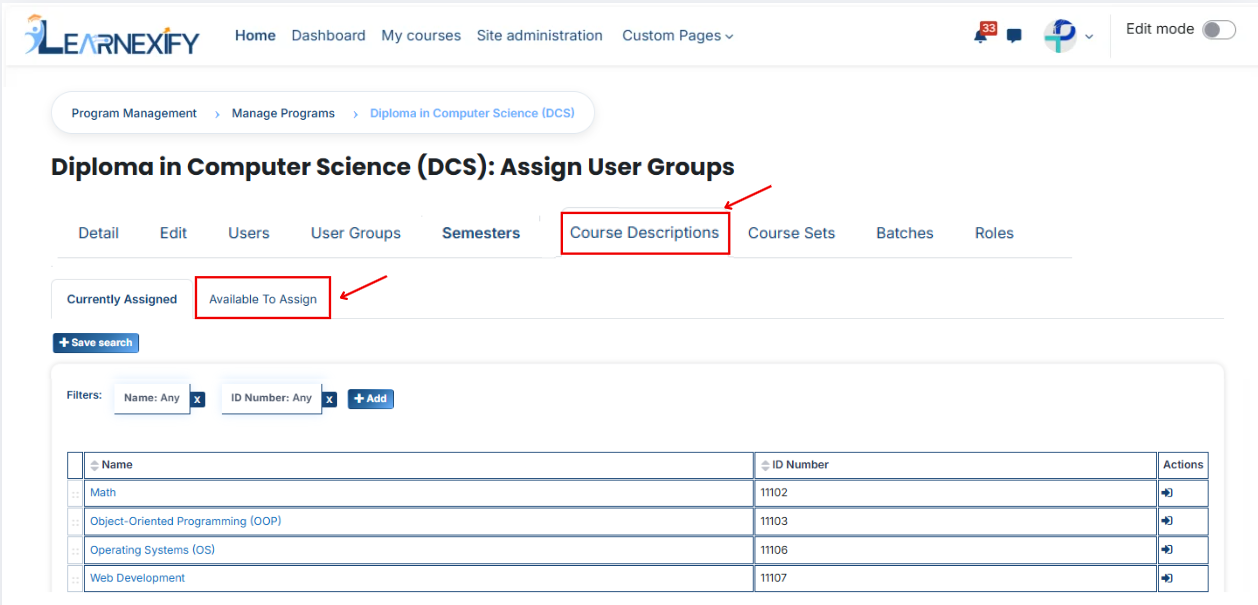Image resolution: width=1258 pixels, height=605 pixels.
Task: Open the Course Sets tab
Action: pos(792,233)
